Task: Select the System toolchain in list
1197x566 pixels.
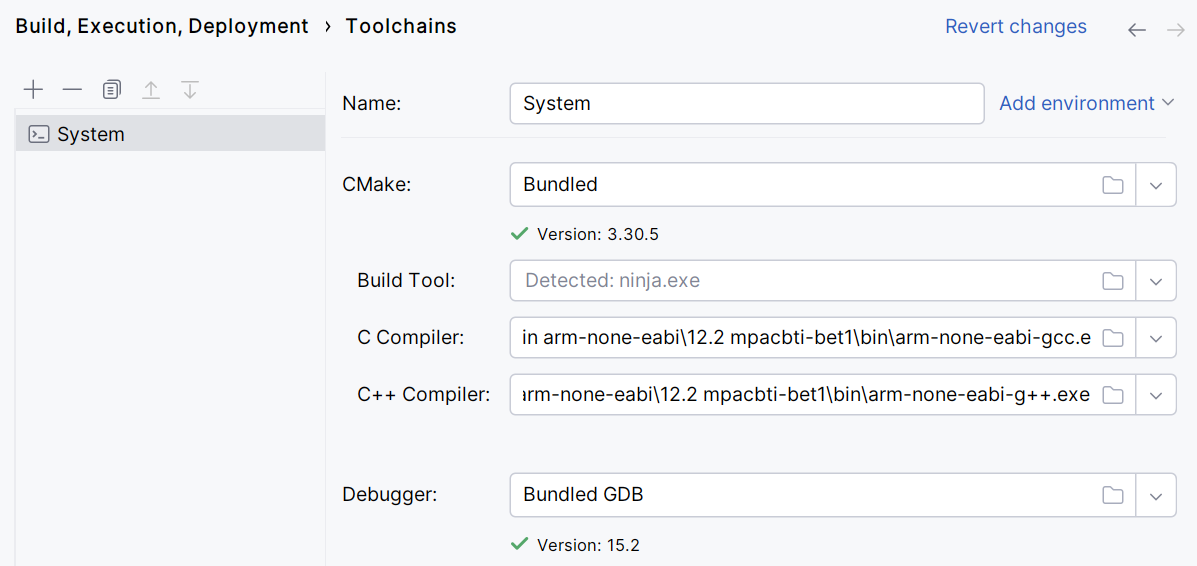Action: [x=90, y=134]
